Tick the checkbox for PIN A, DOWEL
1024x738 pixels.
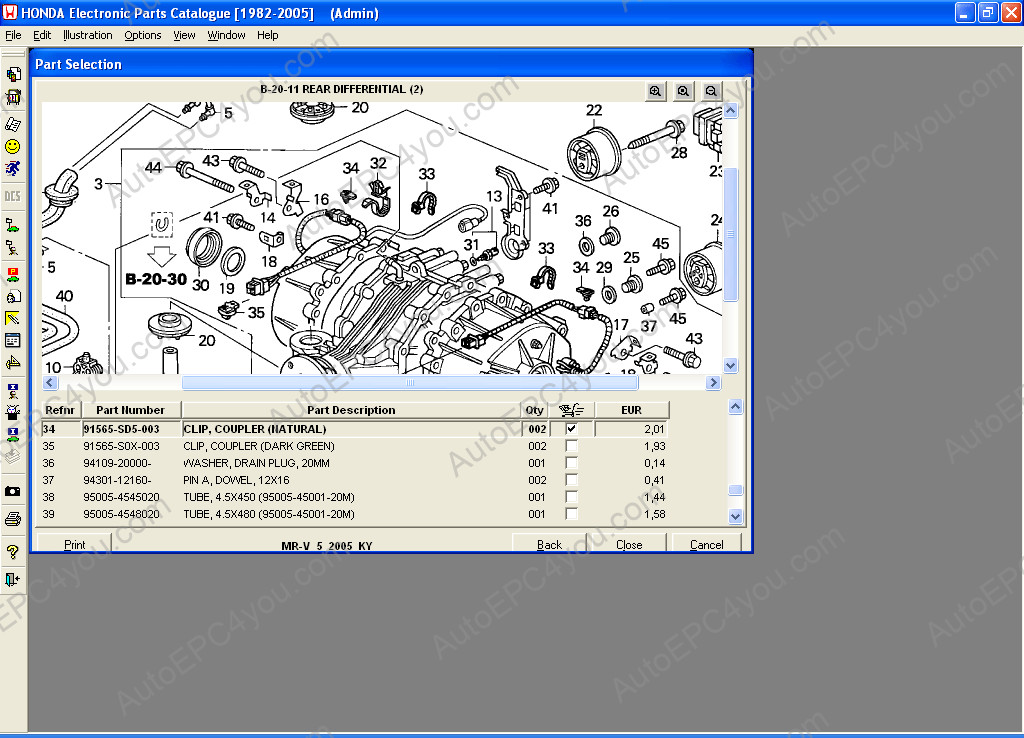[x=571, y=480]
